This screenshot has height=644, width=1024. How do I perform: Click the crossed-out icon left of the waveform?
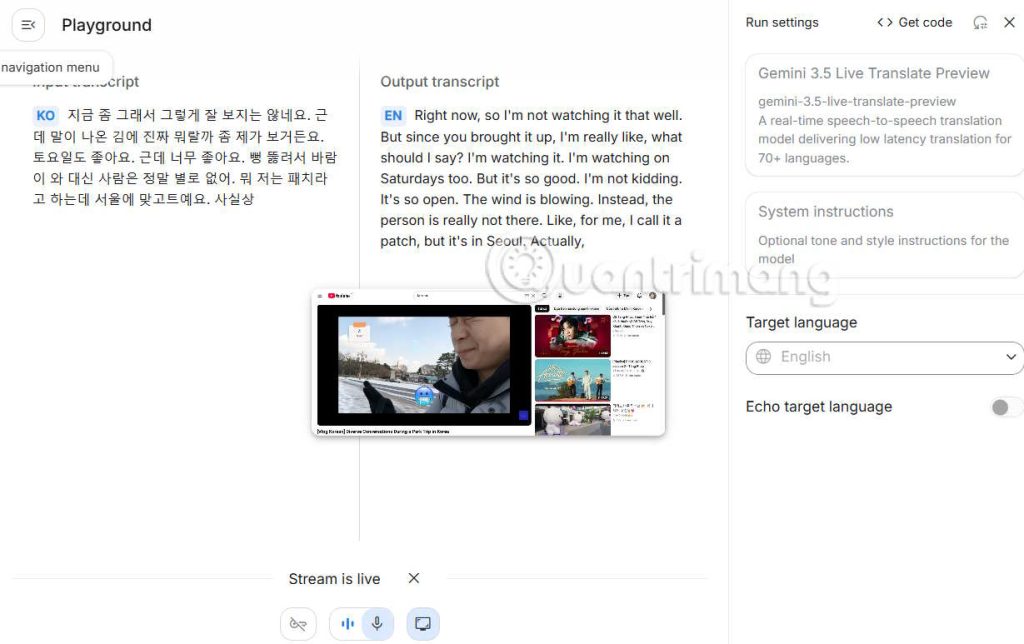coord(298,624)
